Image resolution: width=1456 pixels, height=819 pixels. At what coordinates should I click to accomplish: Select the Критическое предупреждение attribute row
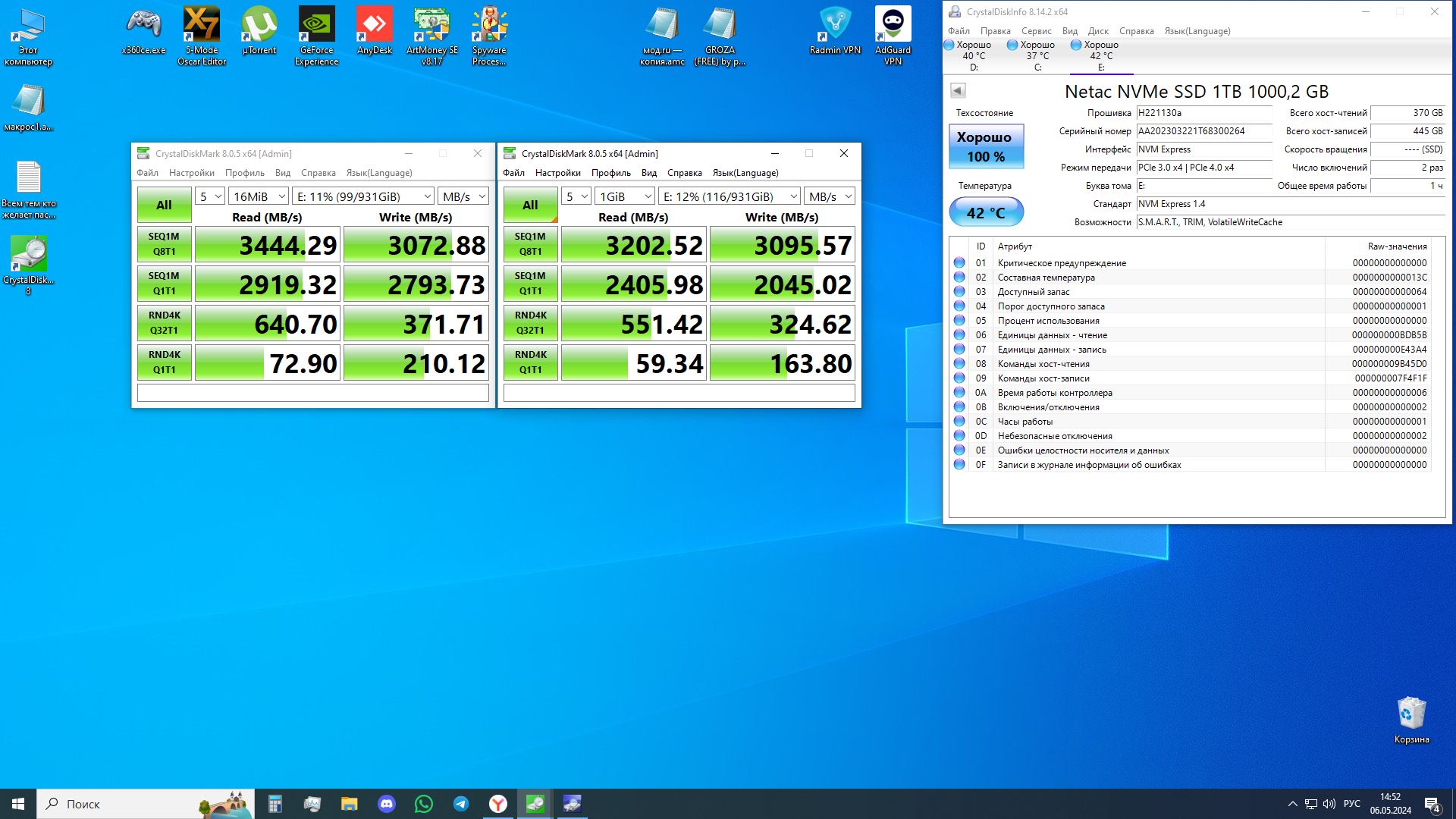[x=1191, y=263]
